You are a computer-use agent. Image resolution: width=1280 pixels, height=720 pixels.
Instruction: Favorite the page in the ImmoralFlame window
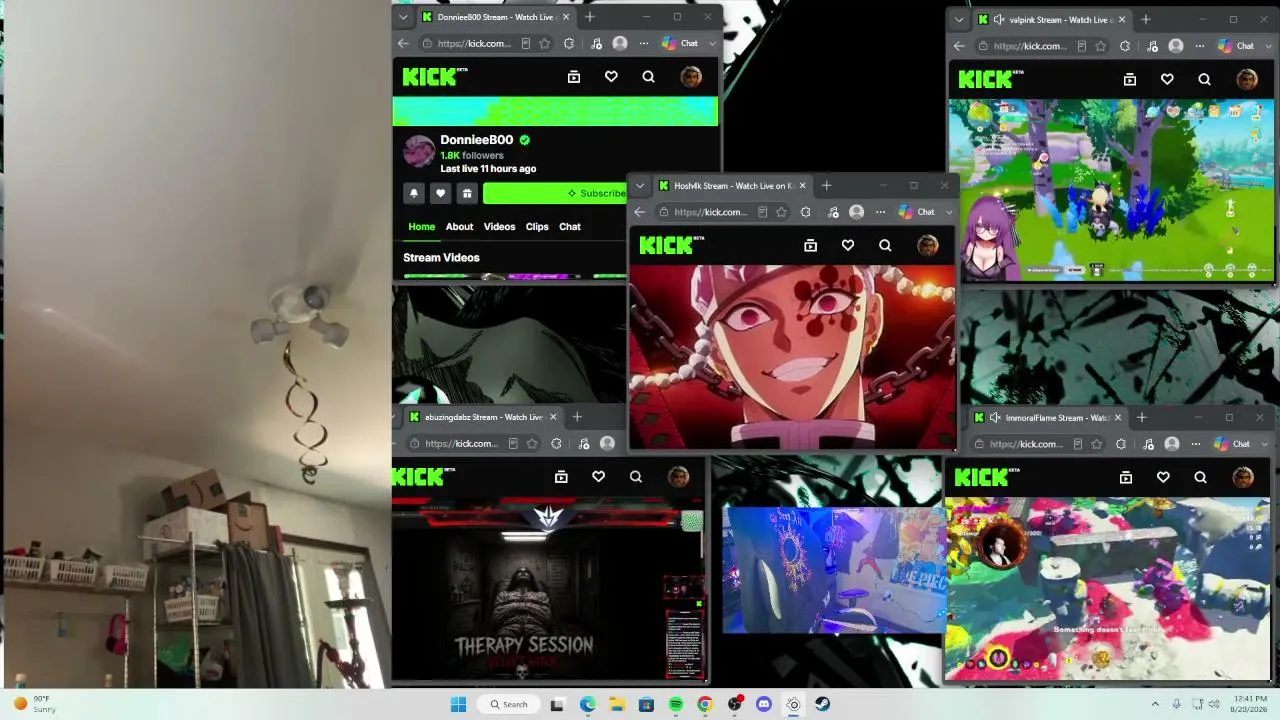point(1097,444)
